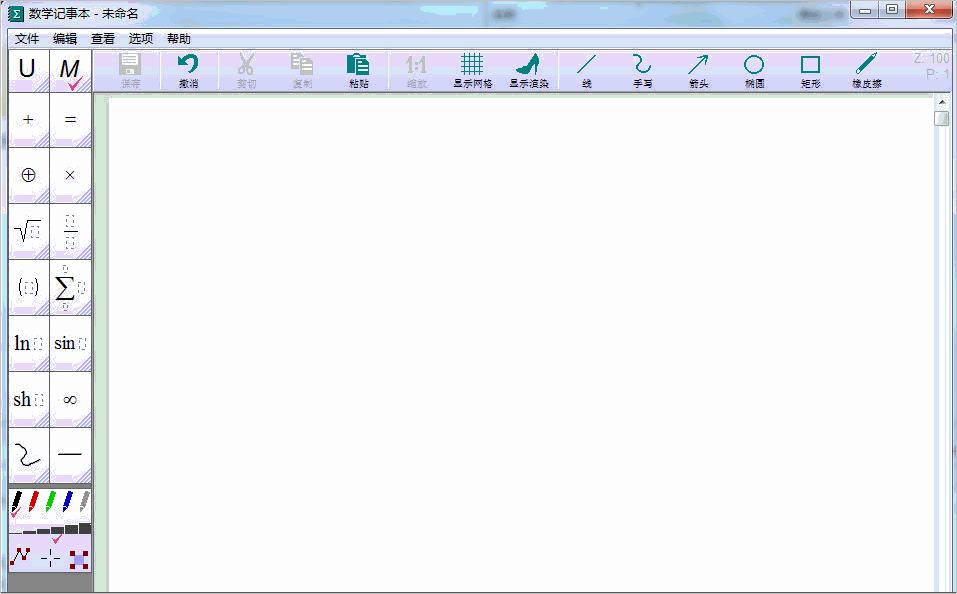
Task: Select the crosshair cursor mode icon
Action: [51, 558]
